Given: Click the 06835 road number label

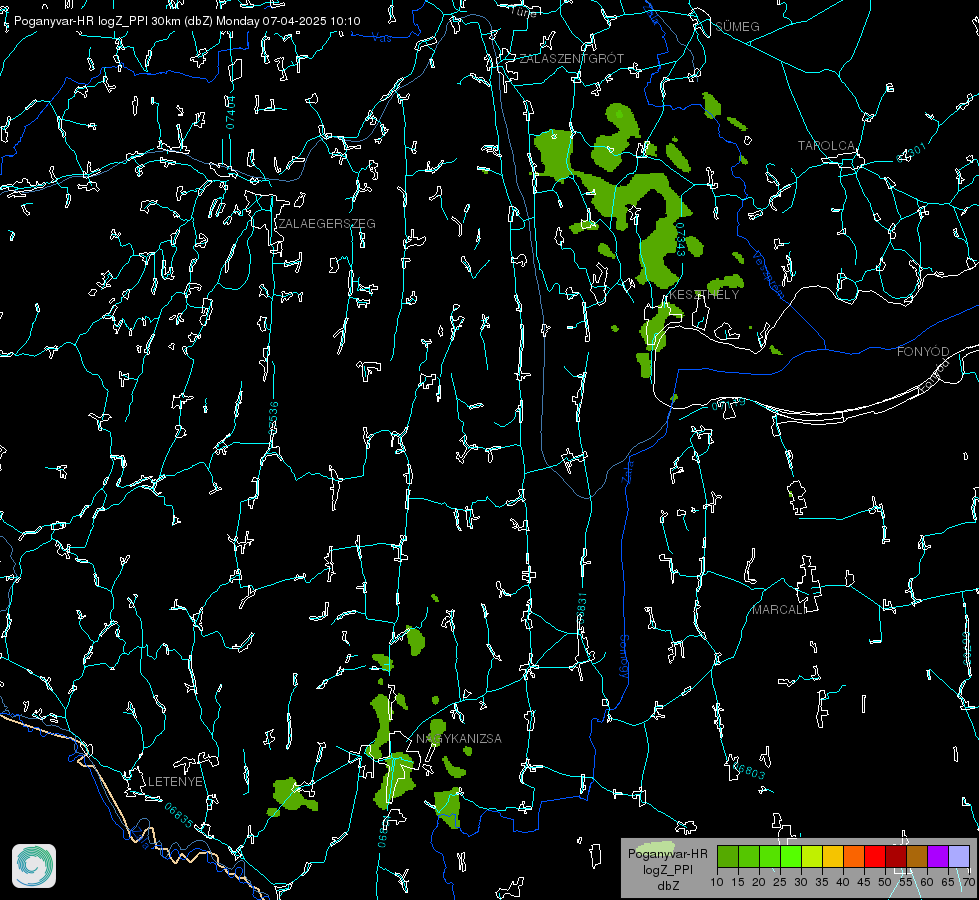Looking at the screenshot, I should click(179, 815).
